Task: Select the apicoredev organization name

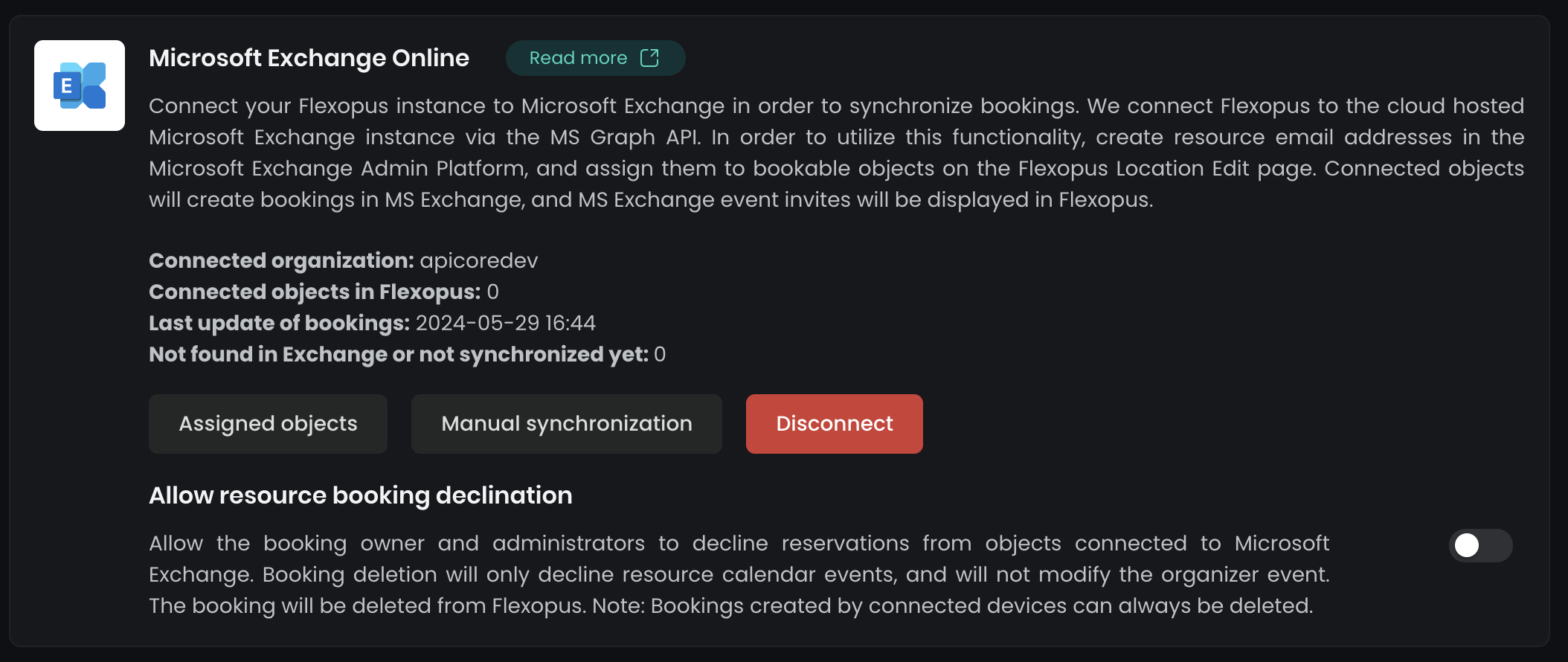Action: 478,260
